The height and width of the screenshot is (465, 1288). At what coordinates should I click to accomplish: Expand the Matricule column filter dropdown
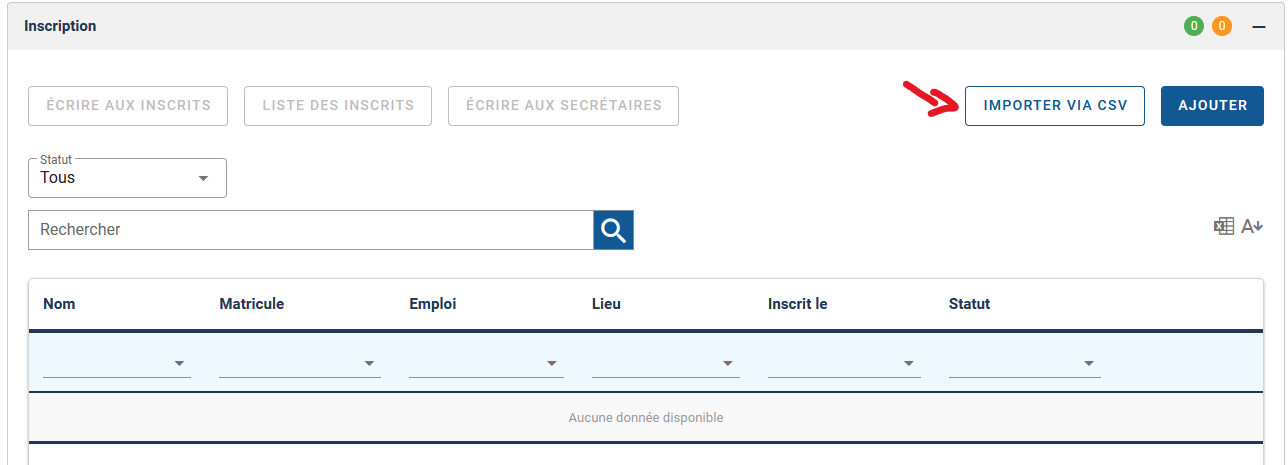coord(299,363)
